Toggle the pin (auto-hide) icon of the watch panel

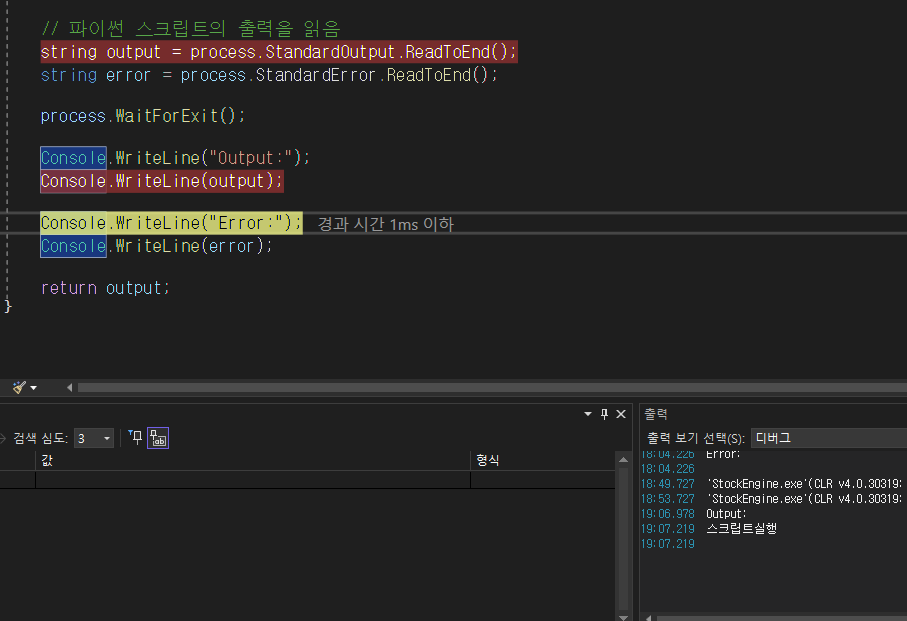click(604, 414)
